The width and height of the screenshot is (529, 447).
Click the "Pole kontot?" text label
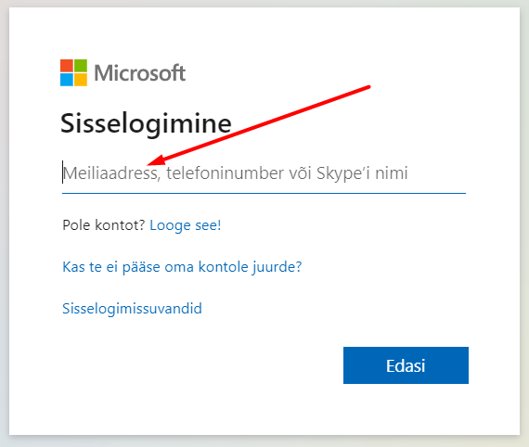point(104,225)
